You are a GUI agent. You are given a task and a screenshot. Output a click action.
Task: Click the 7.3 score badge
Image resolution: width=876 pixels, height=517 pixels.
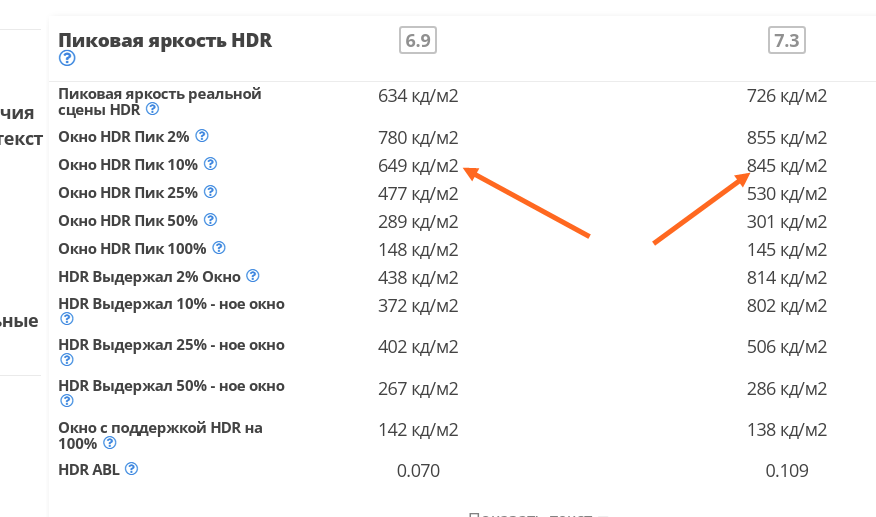[787, 40]
